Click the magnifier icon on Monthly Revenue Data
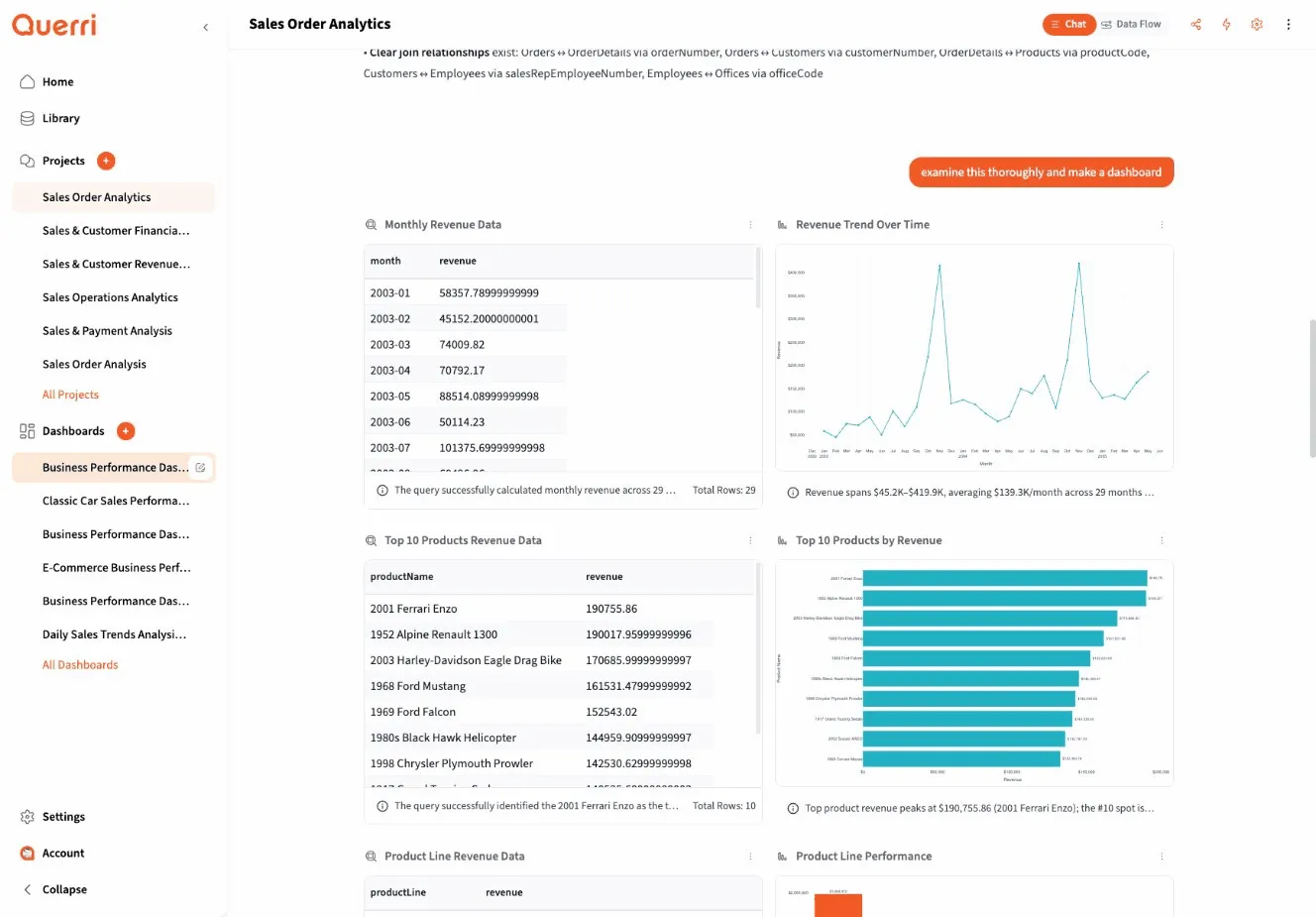The width and height of the screenshot is (1316, 917). pos(370,224)
